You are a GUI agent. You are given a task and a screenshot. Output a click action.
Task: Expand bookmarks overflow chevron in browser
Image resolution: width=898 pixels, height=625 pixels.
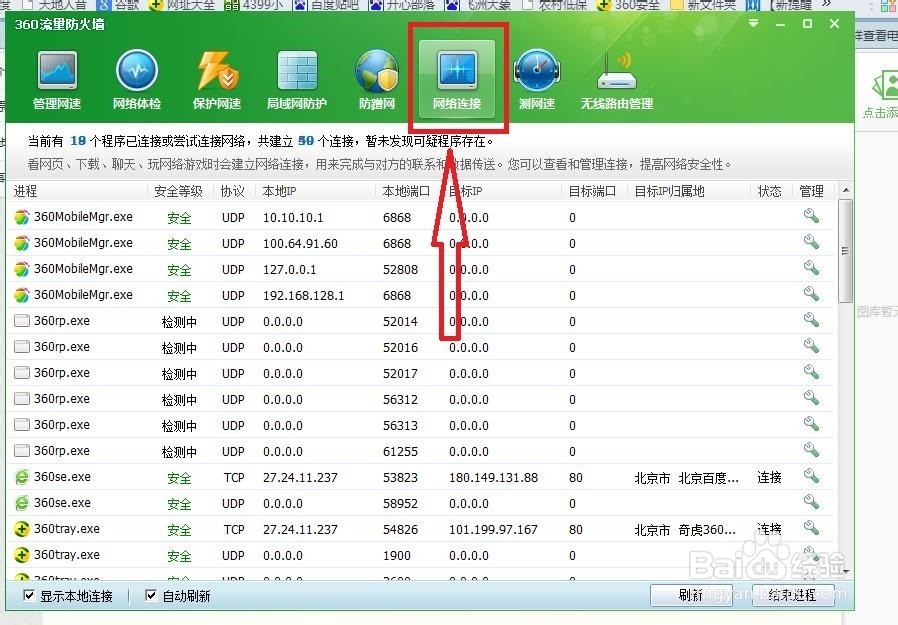pos(826,5)
